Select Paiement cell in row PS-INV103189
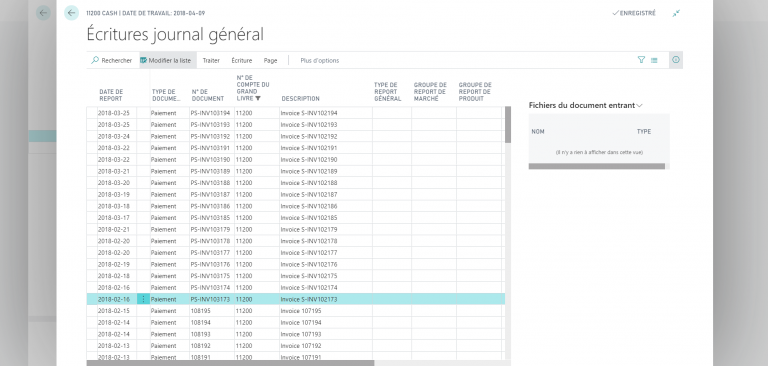This screenshot has height=366, width=768. tap(169, 171)
